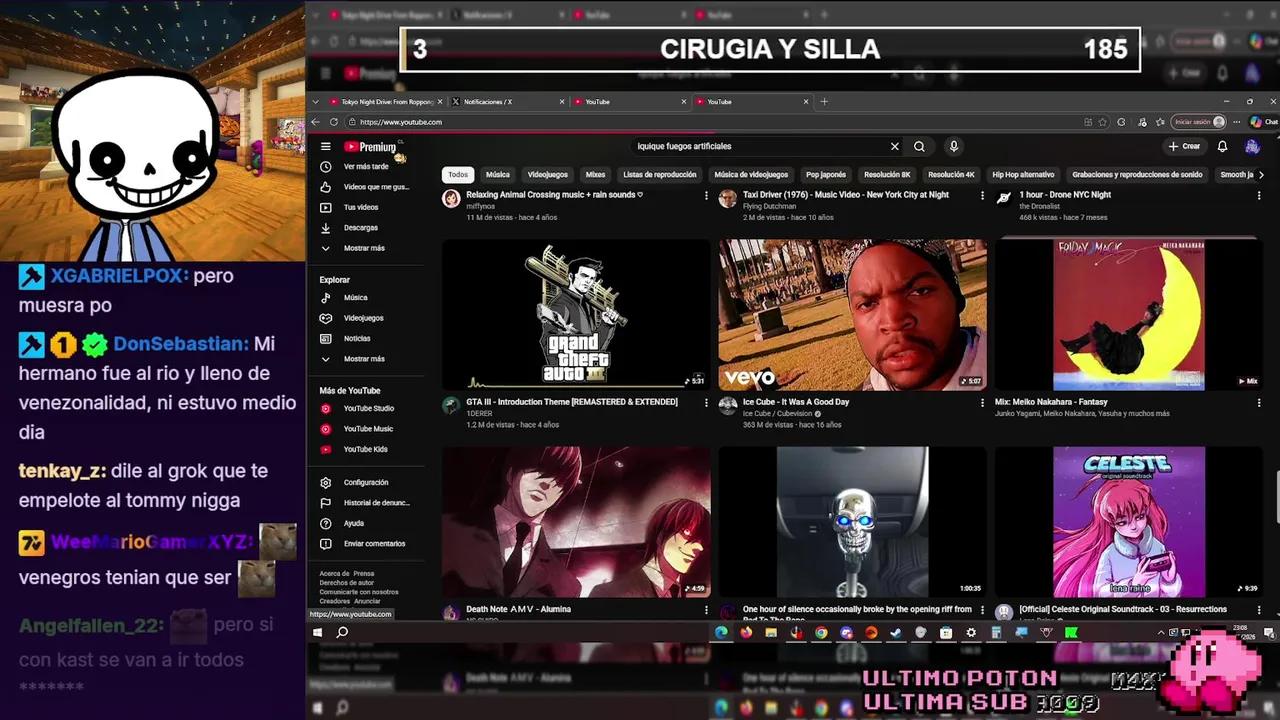This screenshot has width=1280, height=720.
Task: Open Microsoft Edge from taskbar
Action: click(x=721, y=632)
